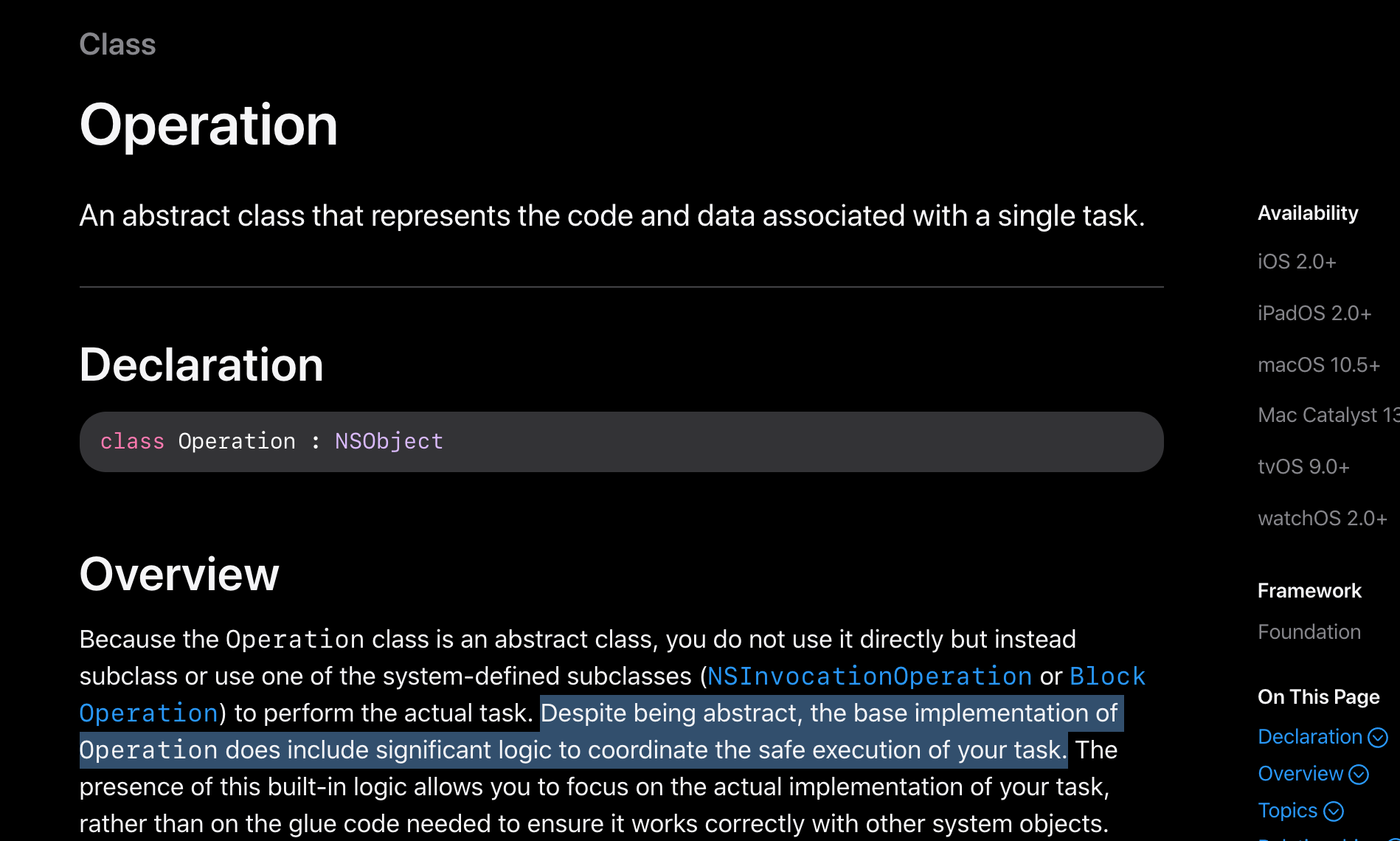Viewport: 1400px width, 841px height.
Task: Jump to Overview in On This Page
Action: [1300, 773]
